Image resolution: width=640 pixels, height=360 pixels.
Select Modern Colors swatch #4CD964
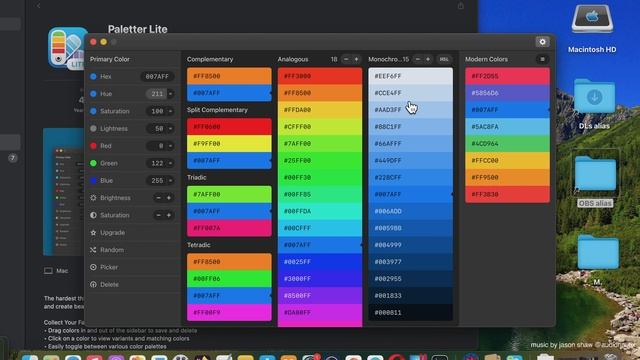tap(507, 144)
